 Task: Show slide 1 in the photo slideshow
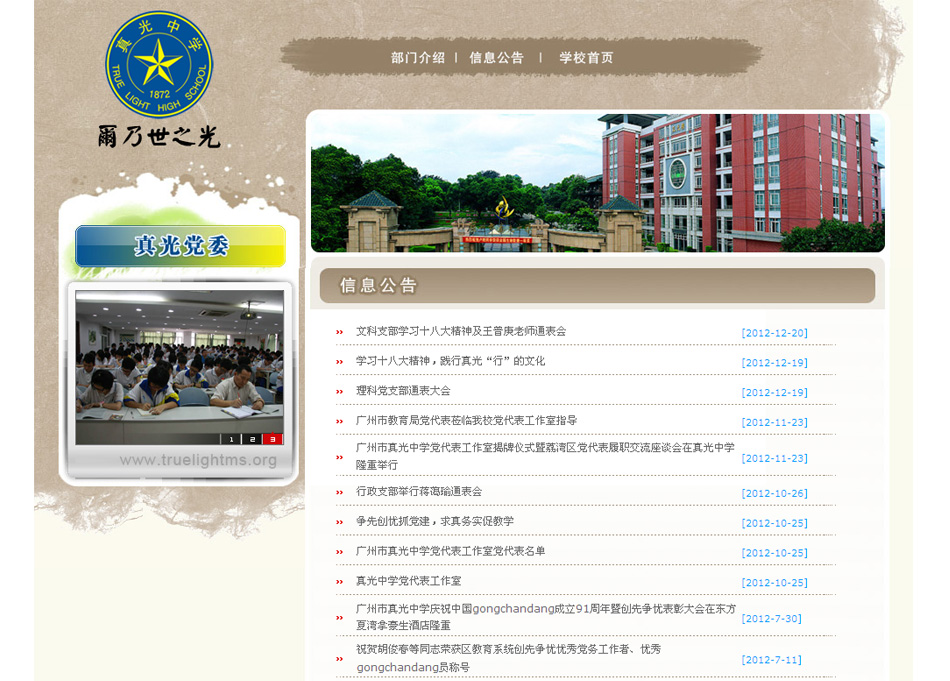pos(231,439)
